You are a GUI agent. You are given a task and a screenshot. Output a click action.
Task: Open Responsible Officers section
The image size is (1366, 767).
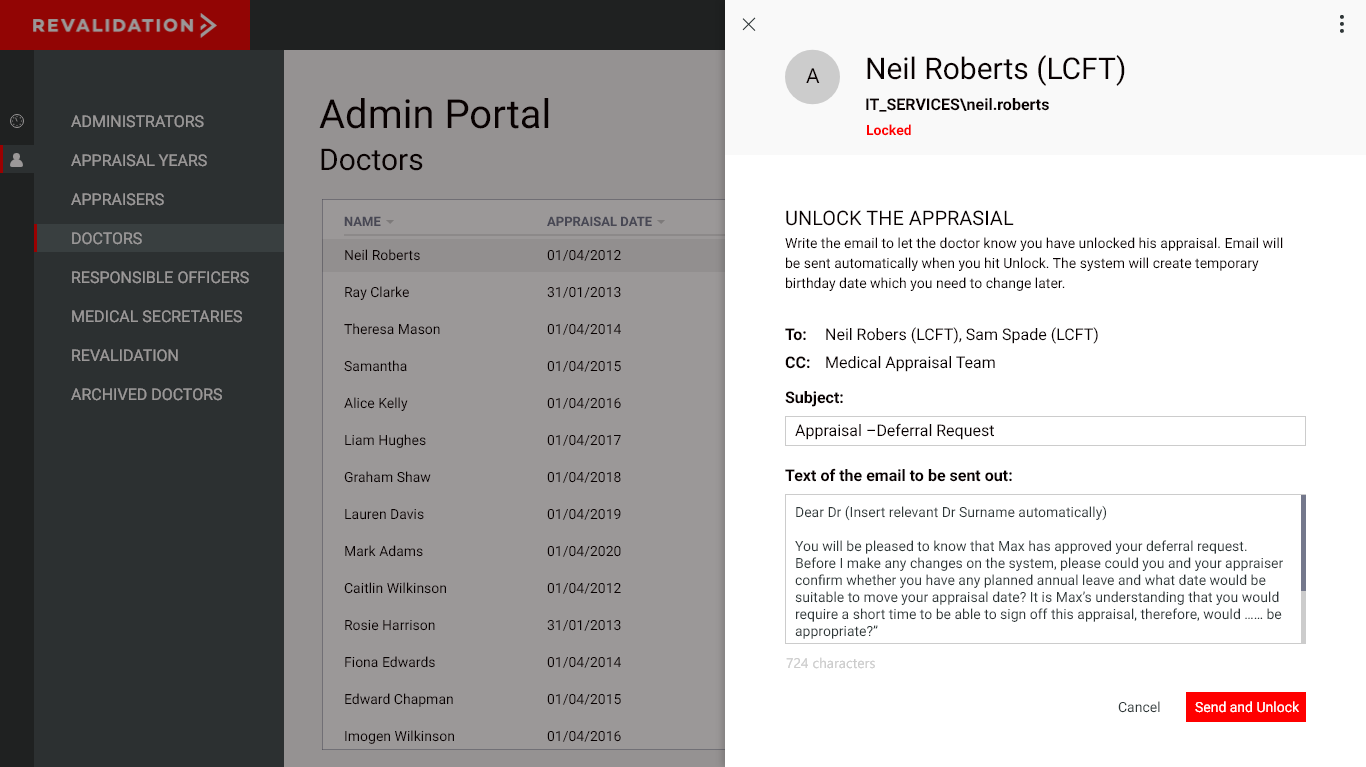[x=160, y=277]
